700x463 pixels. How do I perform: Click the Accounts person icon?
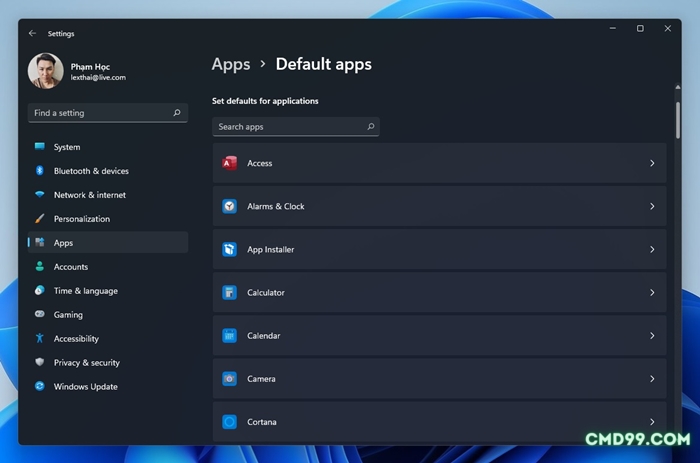[x=40, y=267]
